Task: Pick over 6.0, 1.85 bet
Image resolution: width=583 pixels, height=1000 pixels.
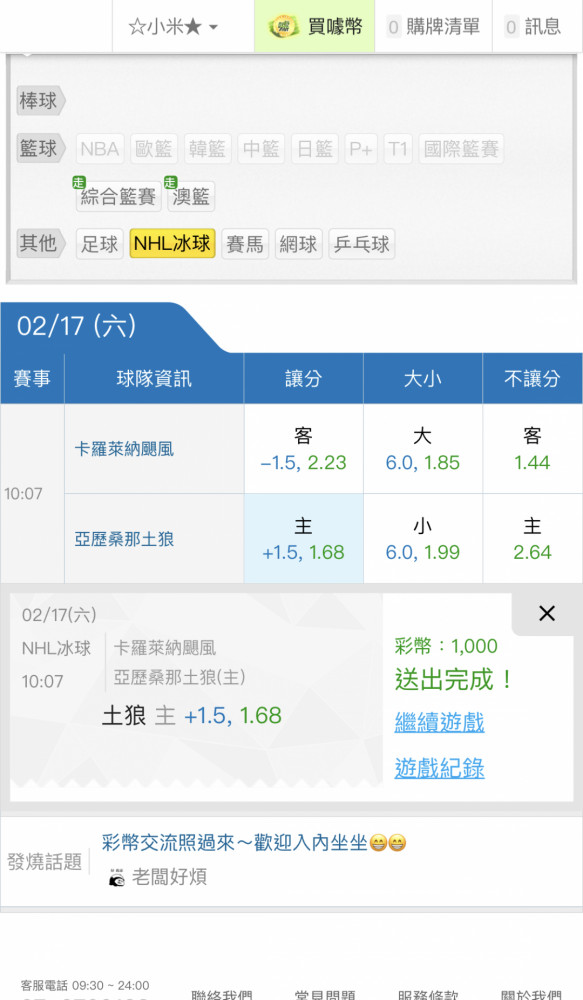Action: coord(423,448)
